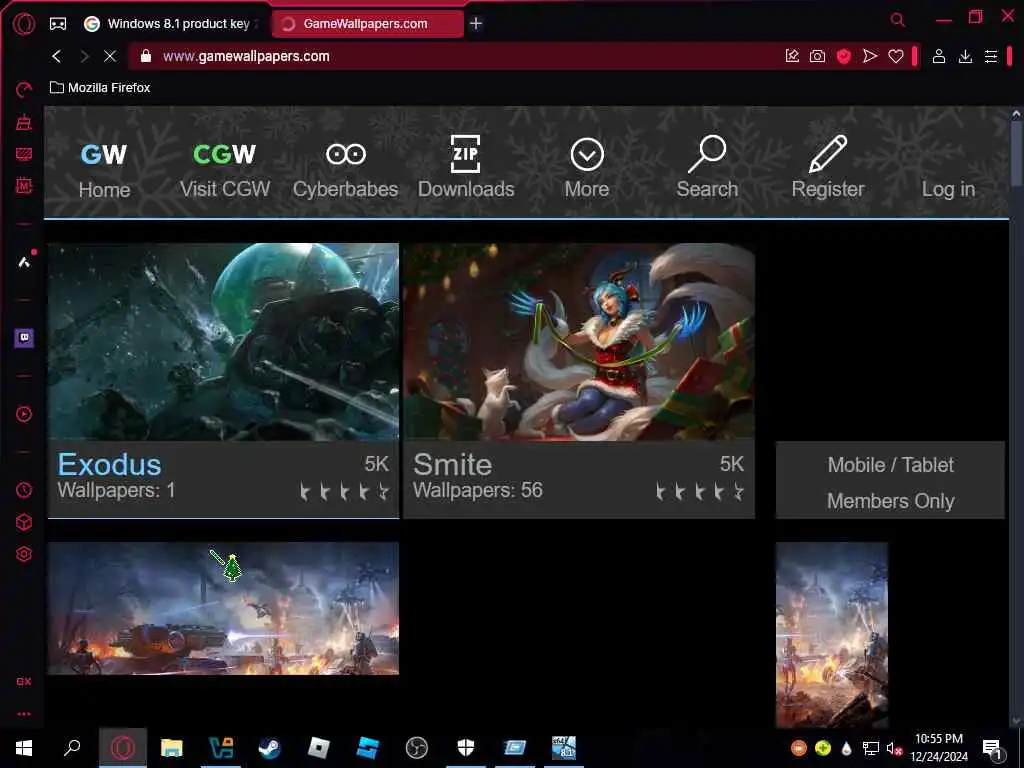Open the profile account icon
The height and width of the screenshot is (768, 1024).
(939, 57)
